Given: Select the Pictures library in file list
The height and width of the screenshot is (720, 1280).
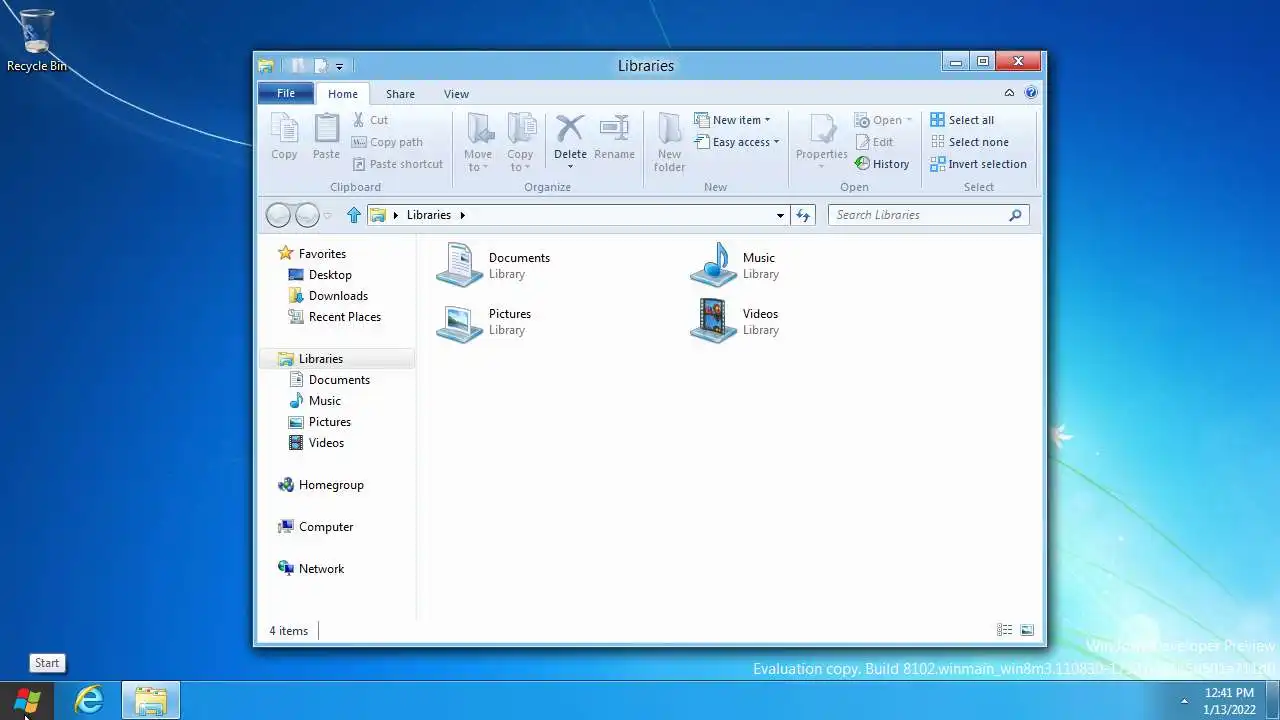Looking at the screenshot, I should pyautogui.click(x=485, y=321).
